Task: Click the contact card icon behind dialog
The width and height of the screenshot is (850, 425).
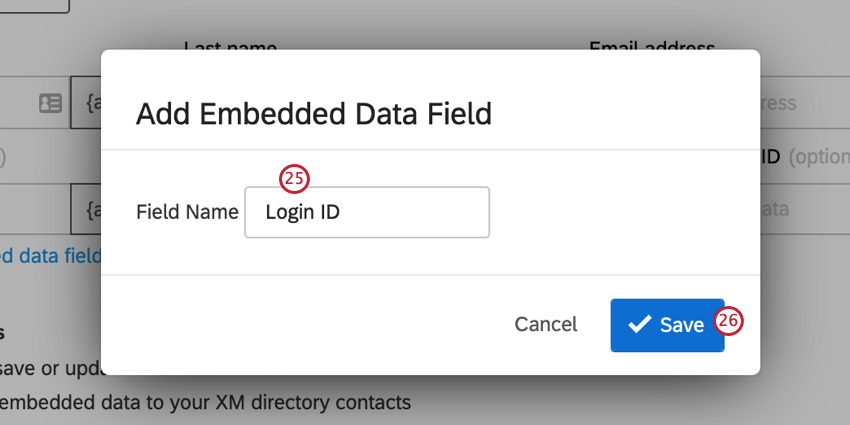Action: [50, 103]
